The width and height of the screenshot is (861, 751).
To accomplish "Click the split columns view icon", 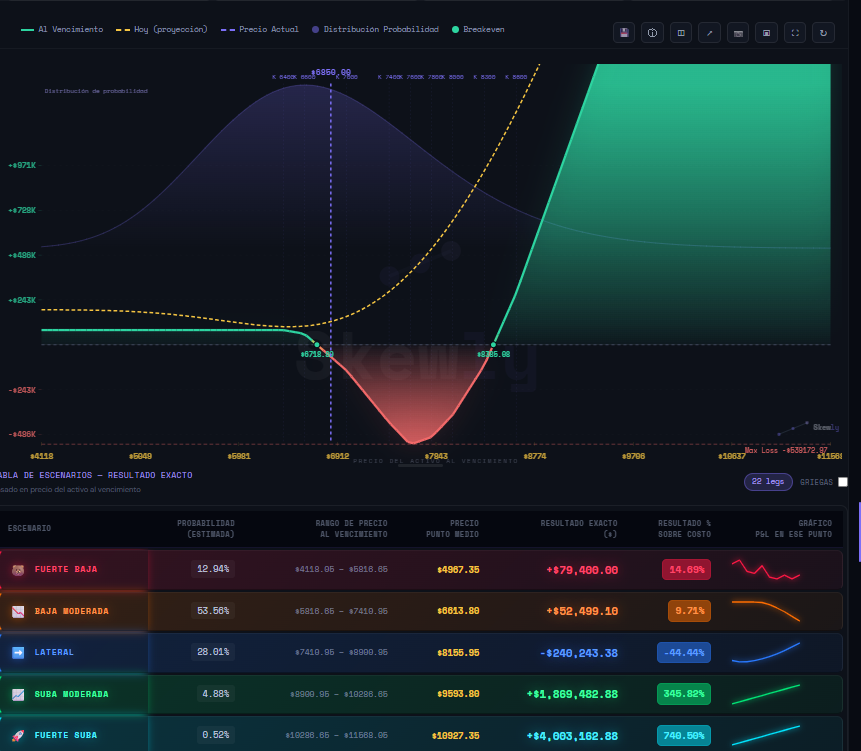I will click(x=681, y=33).
